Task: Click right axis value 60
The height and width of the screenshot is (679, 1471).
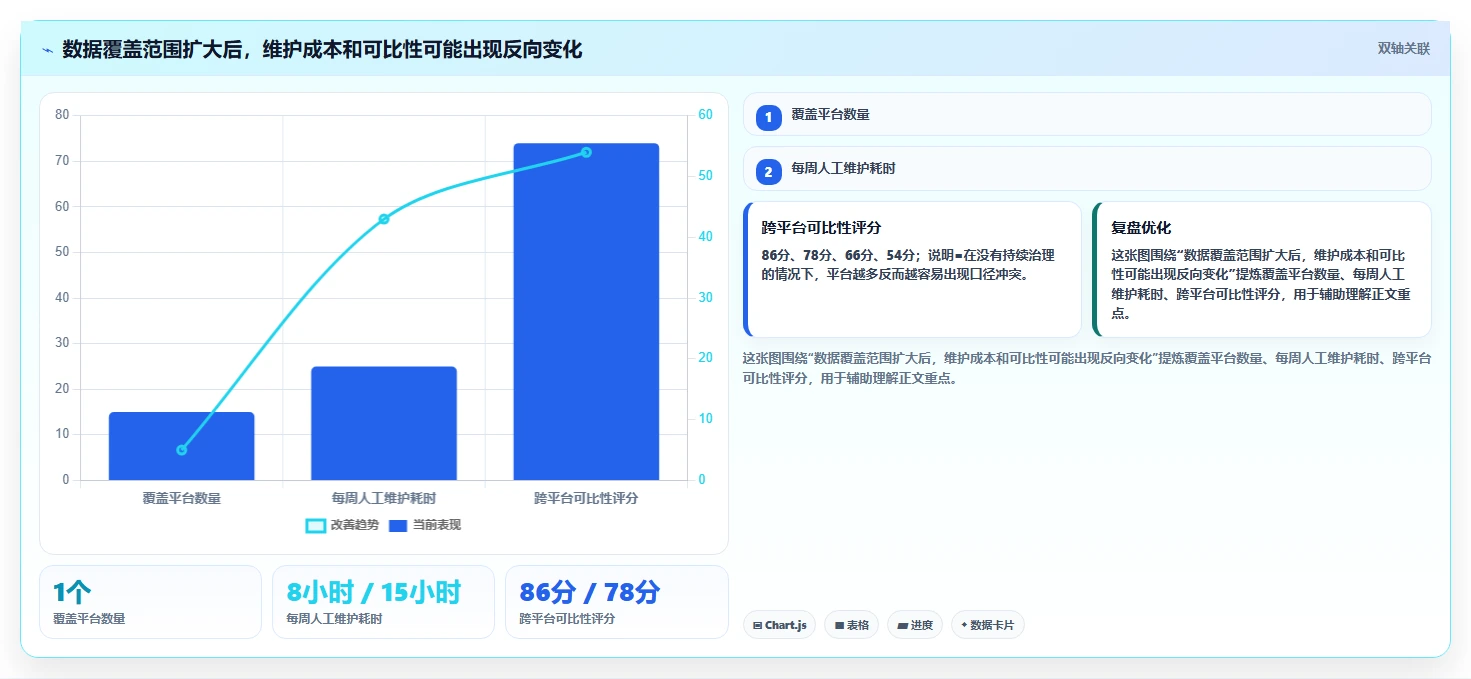Action: point(705,115)
